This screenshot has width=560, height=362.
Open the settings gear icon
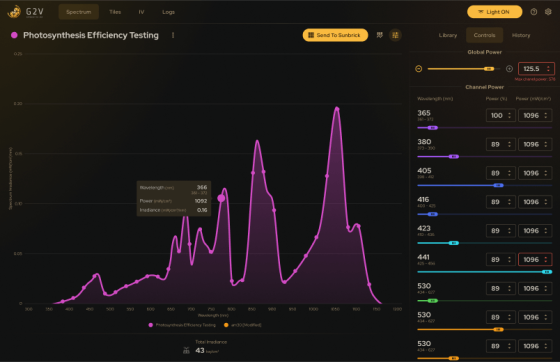point(548,12)
